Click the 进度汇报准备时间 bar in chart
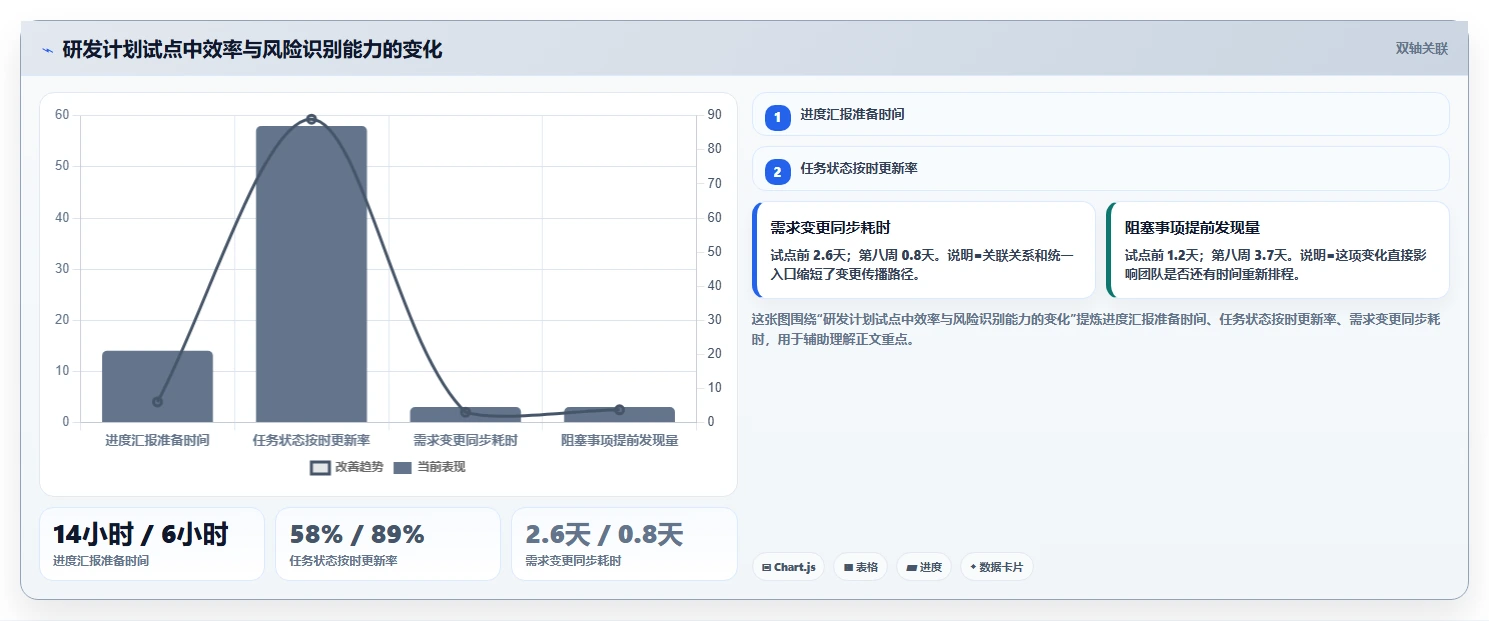The height and width of the screenshot is (621, 1489). (157, 386)
